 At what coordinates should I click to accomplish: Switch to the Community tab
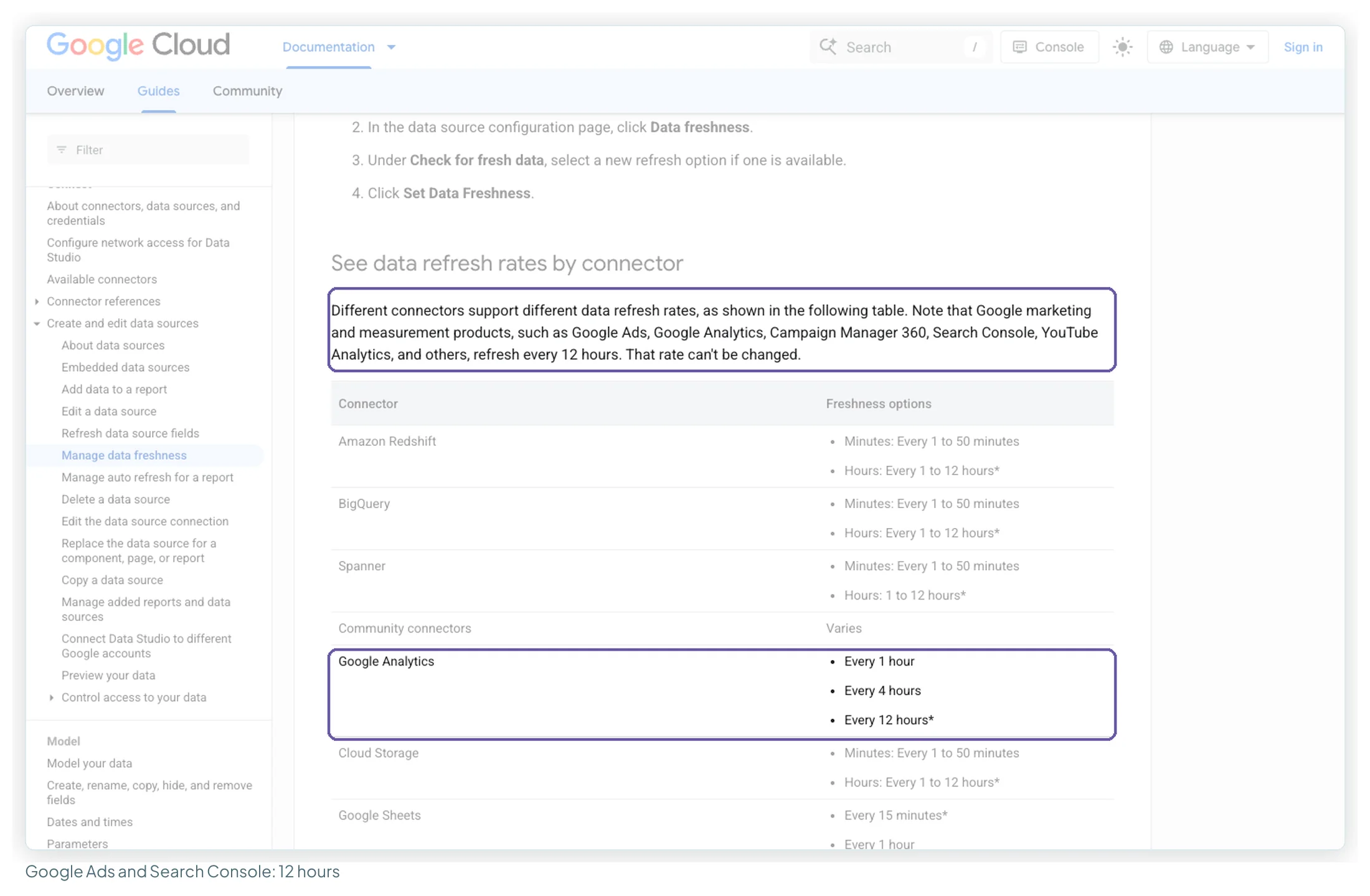pos(247,91)
